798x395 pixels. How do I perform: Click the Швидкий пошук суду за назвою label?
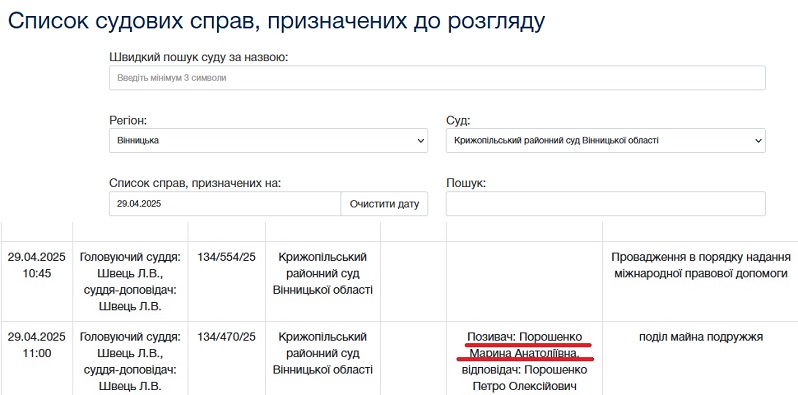(x=199, y=57)
